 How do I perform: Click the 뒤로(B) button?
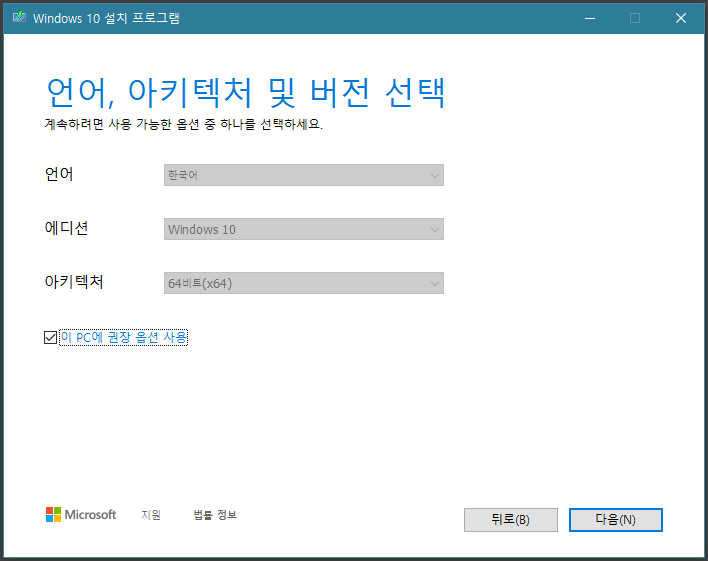(511, 520)
